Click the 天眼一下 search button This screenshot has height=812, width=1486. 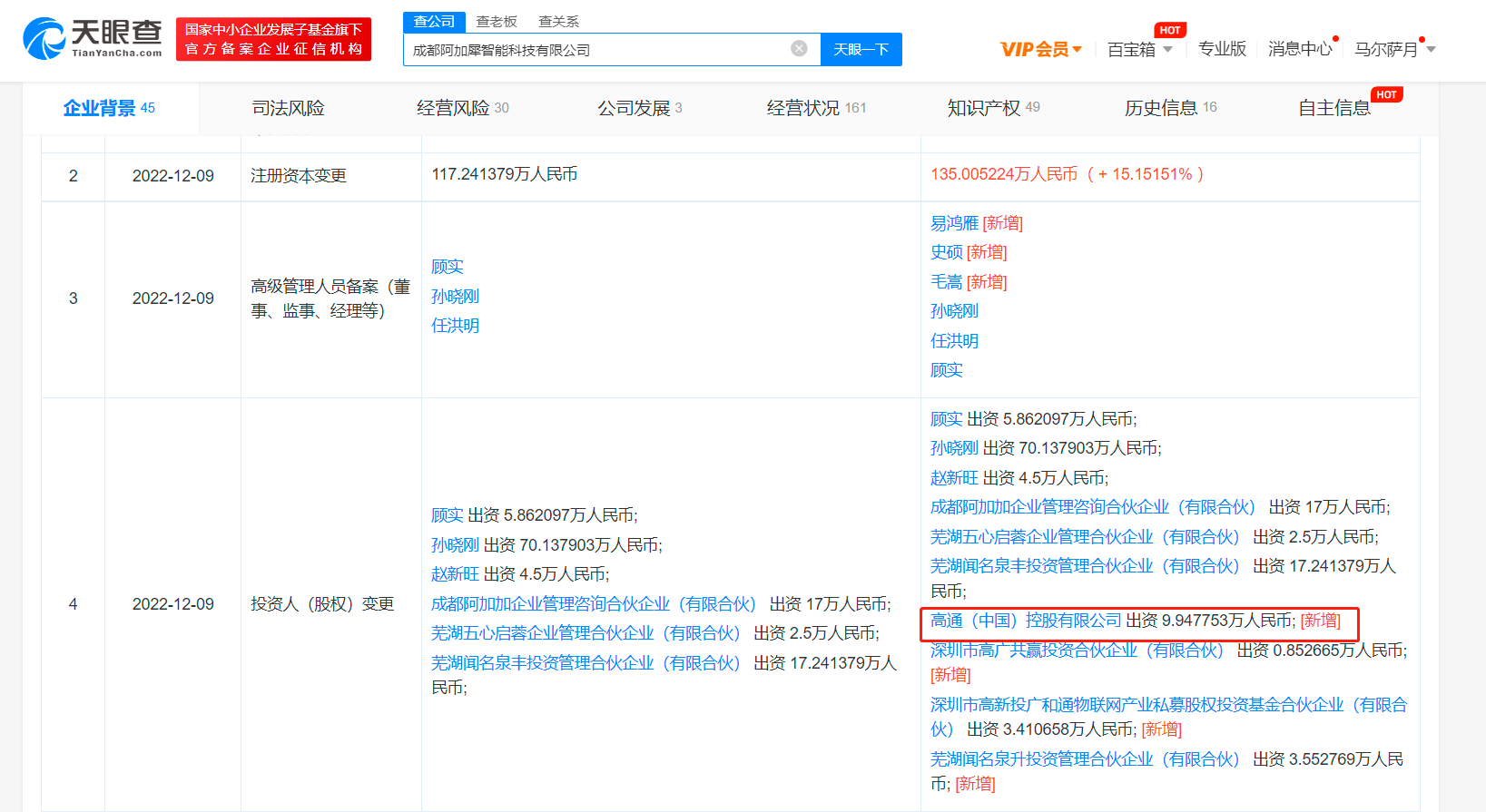coord(861,49)
